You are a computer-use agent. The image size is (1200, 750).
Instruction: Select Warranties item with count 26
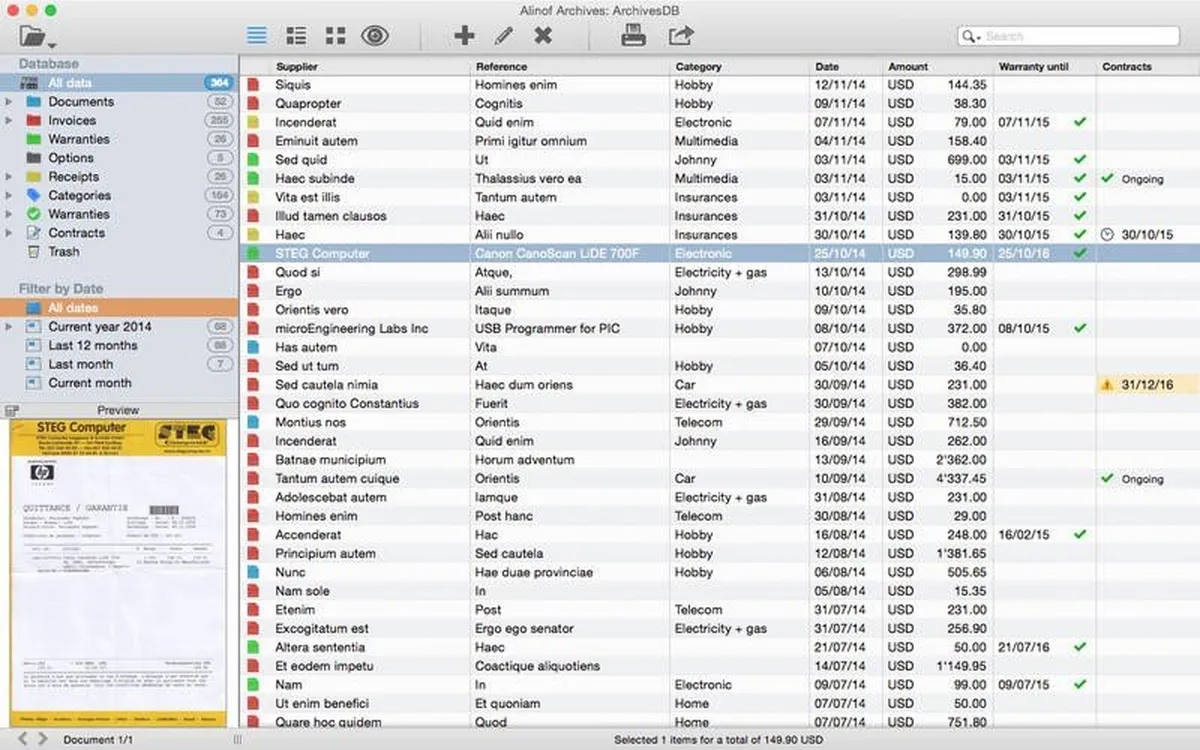119,139
